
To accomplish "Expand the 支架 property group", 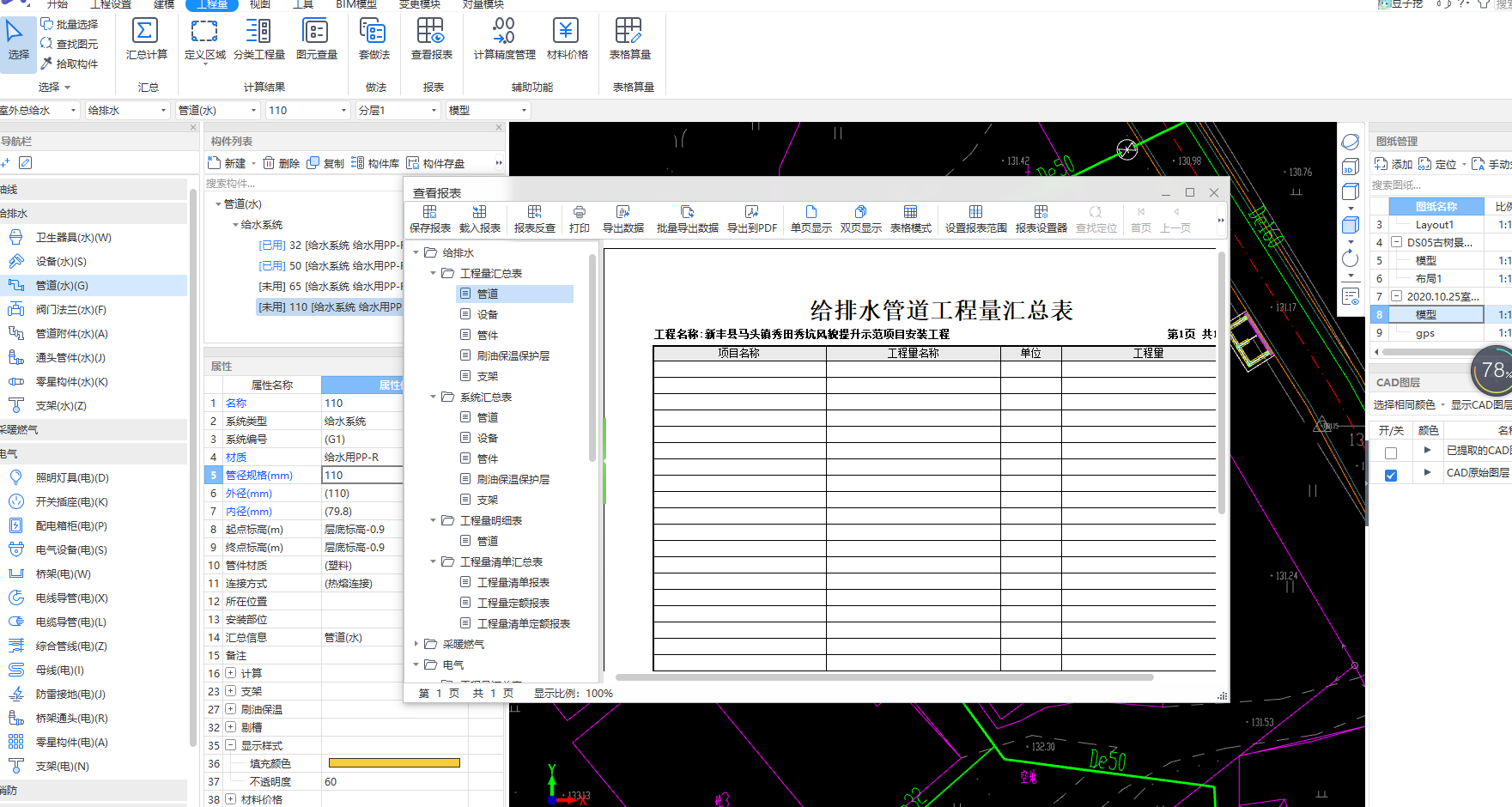I will point(230,691).
